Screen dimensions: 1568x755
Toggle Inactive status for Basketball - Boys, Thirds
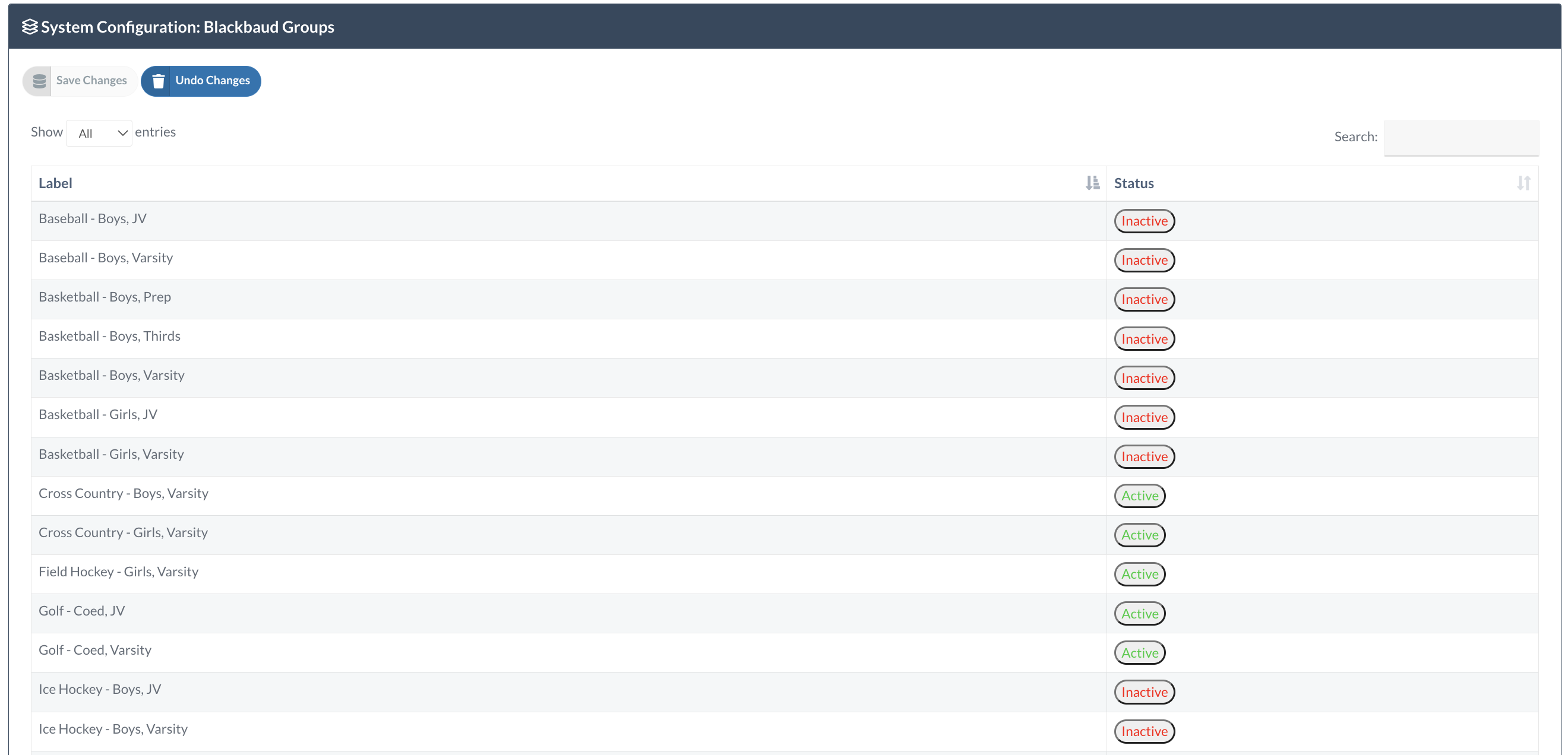(x=1144, y=339)
